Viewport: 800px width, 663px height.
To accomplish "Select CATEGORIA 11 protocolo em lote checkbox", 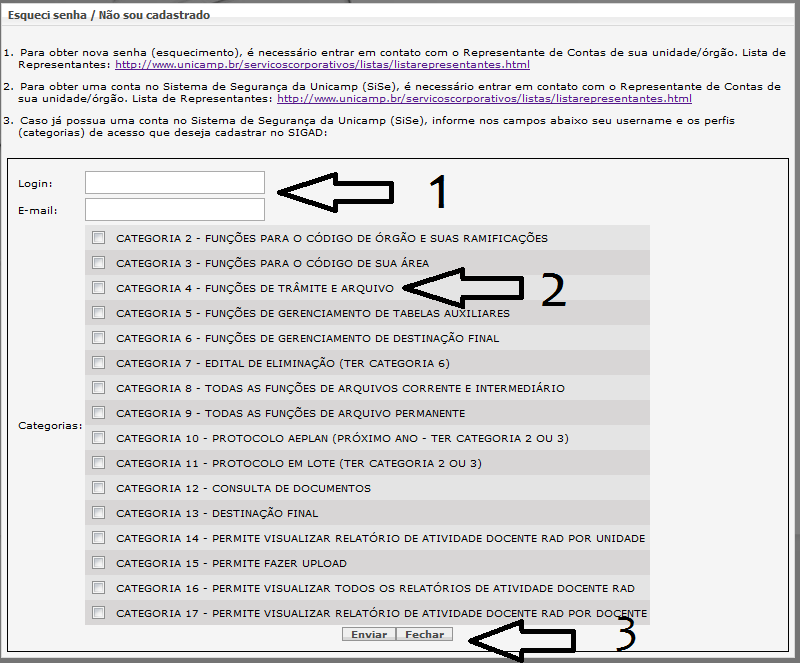I will pyautogui.click(x=98, y=463).
